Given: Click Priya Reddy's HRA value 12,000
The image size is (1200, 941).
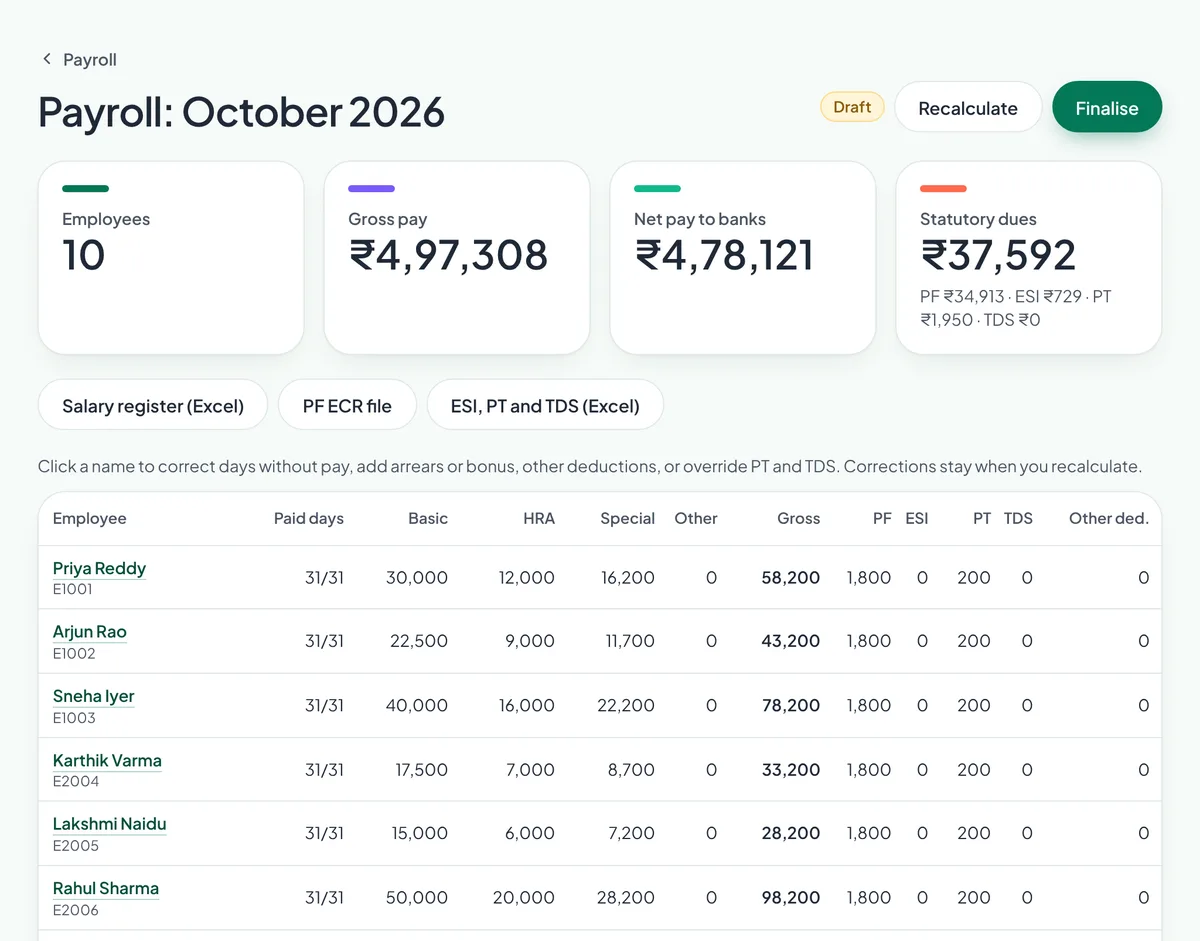Looking at the screenshot, I should click(x=527, y=577).
